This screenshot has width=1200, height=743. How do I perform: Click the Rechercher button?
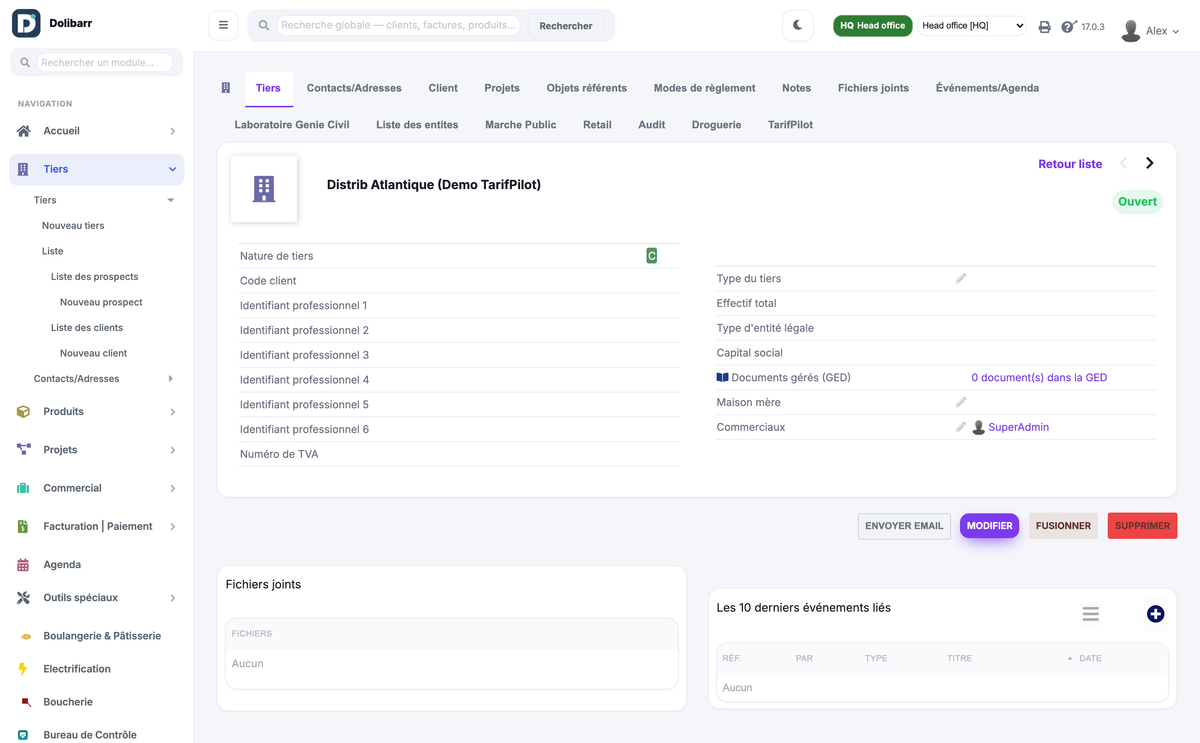(566, 26)
